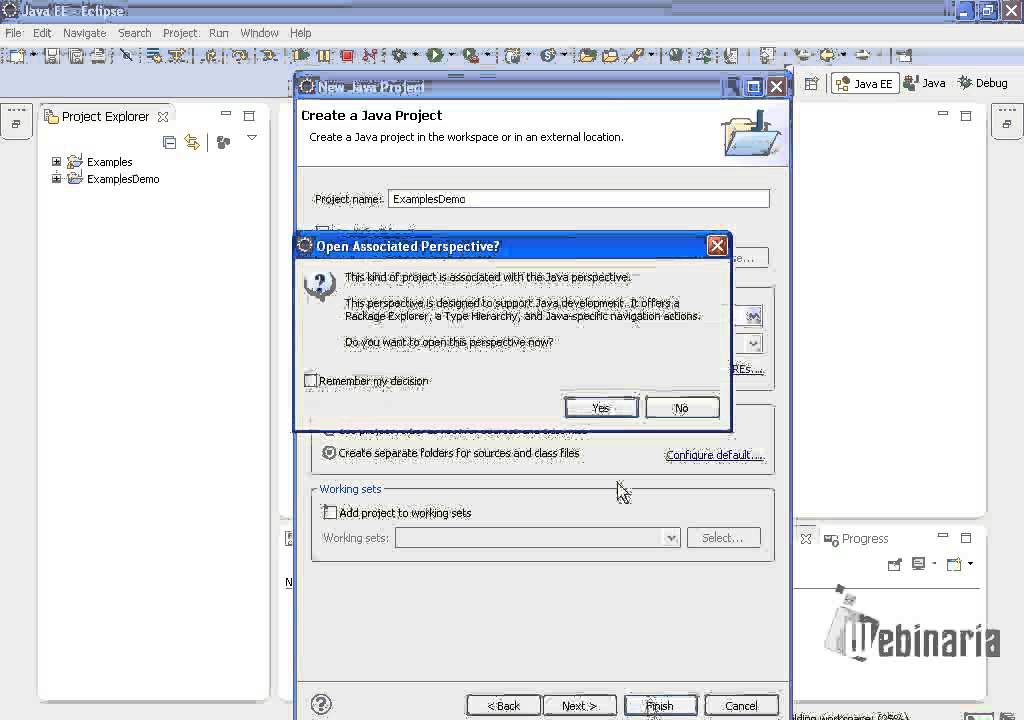The width and height of the screenshot is (1024, 720).
Task: Click the Skip All Breakpoints icon
Action: coord(127,56)
